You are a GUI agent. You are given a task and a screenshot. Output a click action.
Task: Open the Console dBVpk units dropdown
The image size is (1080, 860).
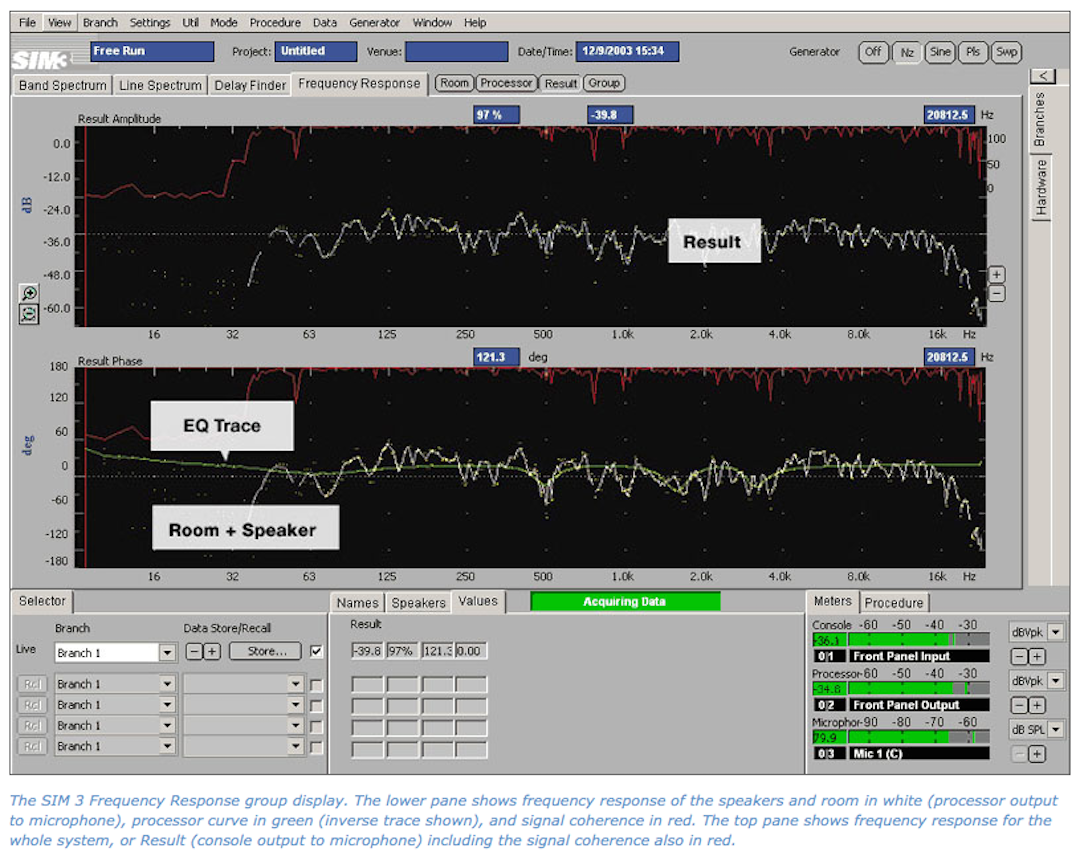(x=1055, y=632)
